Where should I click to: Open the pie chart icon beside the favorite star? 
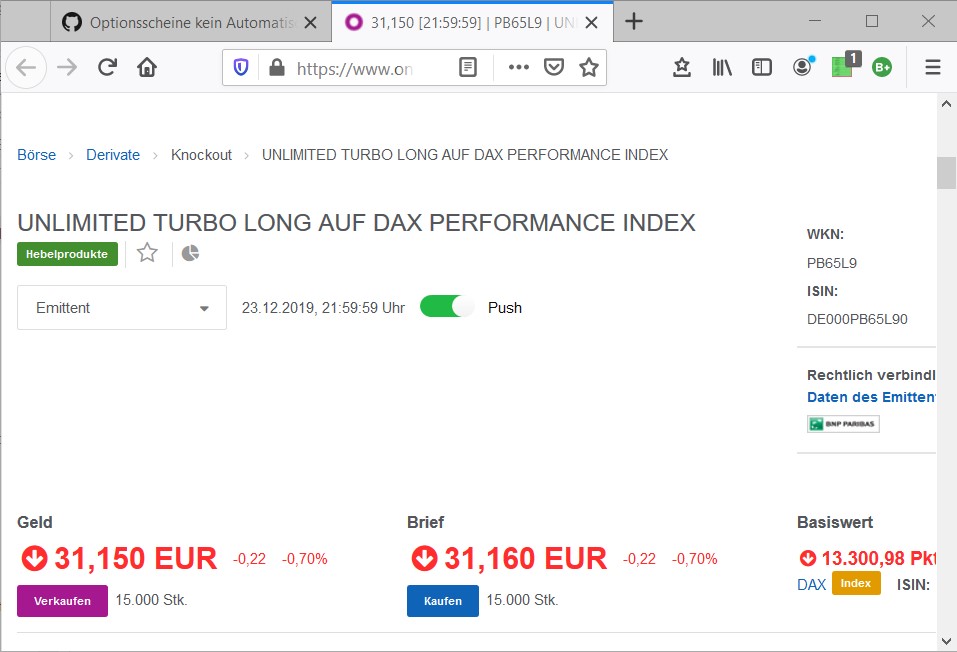[x=189, y=254]
